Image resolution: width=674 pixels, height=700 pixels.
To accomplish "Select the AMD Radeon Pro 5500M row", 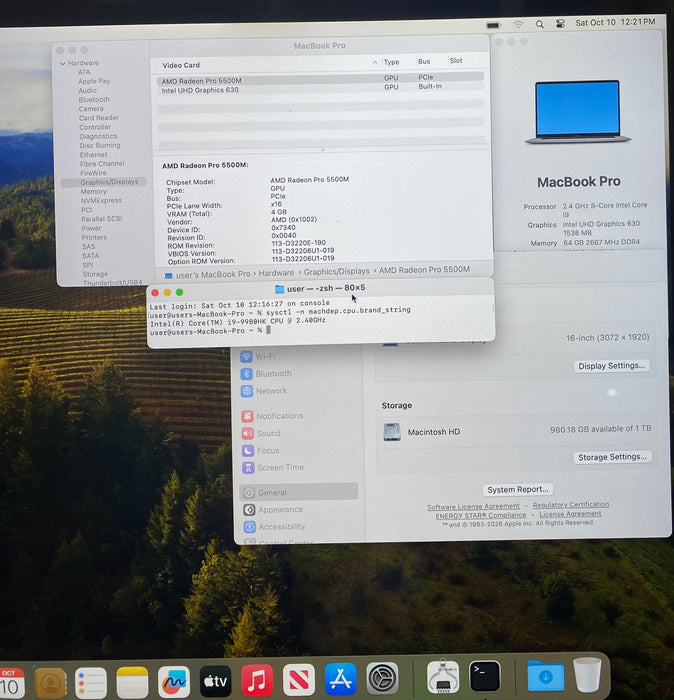I will pos(320,79).
